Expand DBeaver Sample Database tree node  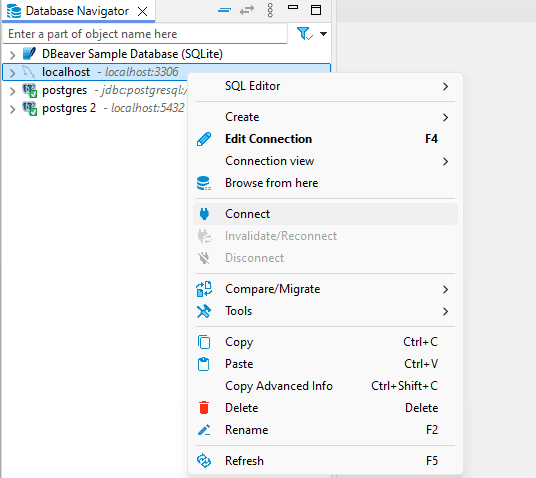pyautogui.click(x=12, y=54)
